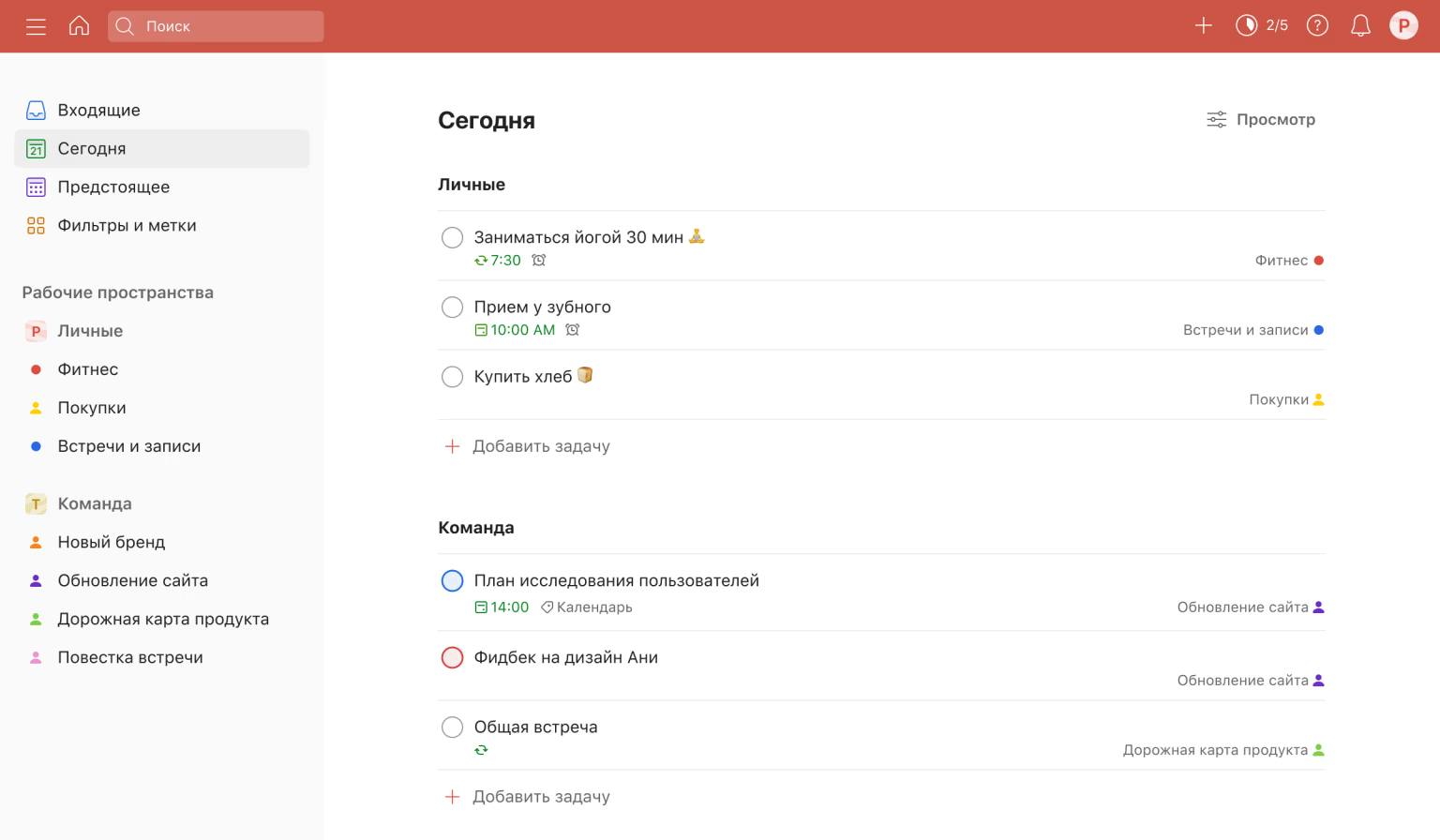Click the 7:30 recurring due time
1440x840 pixels.
click(498, 261)
